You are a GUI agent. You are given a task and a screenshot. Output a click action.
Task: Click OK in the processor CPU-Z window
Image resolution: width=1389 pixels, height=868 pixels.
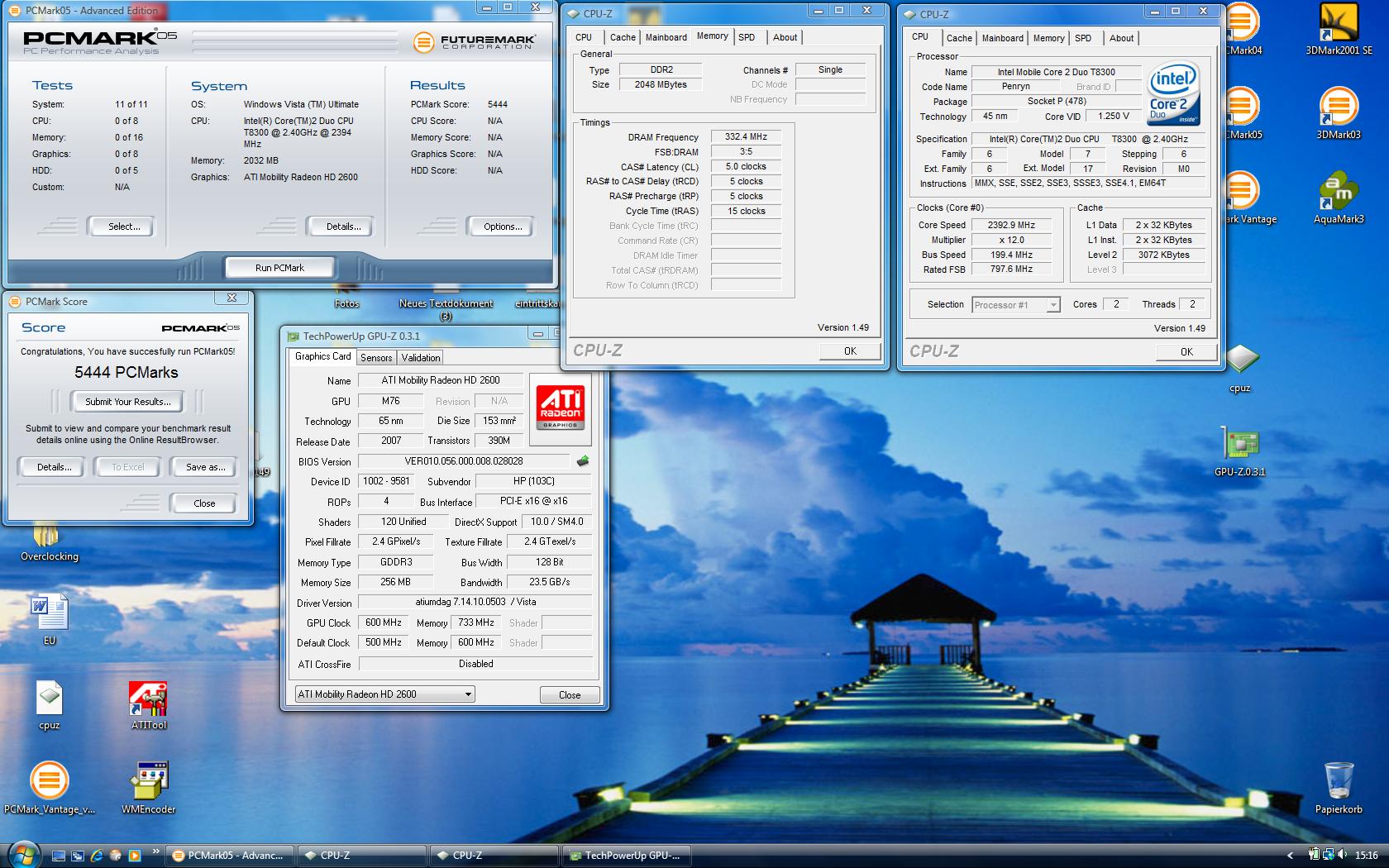(x=1186, y=352)
